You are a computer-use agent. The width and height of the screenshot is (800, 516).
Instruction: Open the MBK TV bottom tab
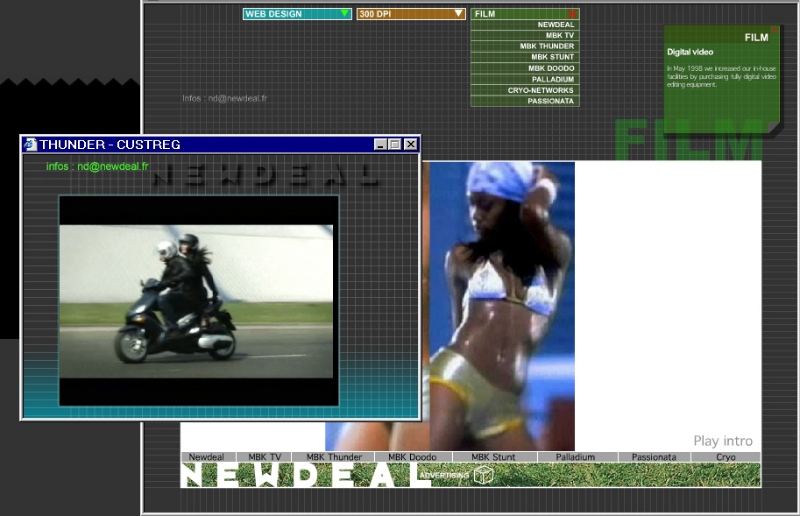264,457
